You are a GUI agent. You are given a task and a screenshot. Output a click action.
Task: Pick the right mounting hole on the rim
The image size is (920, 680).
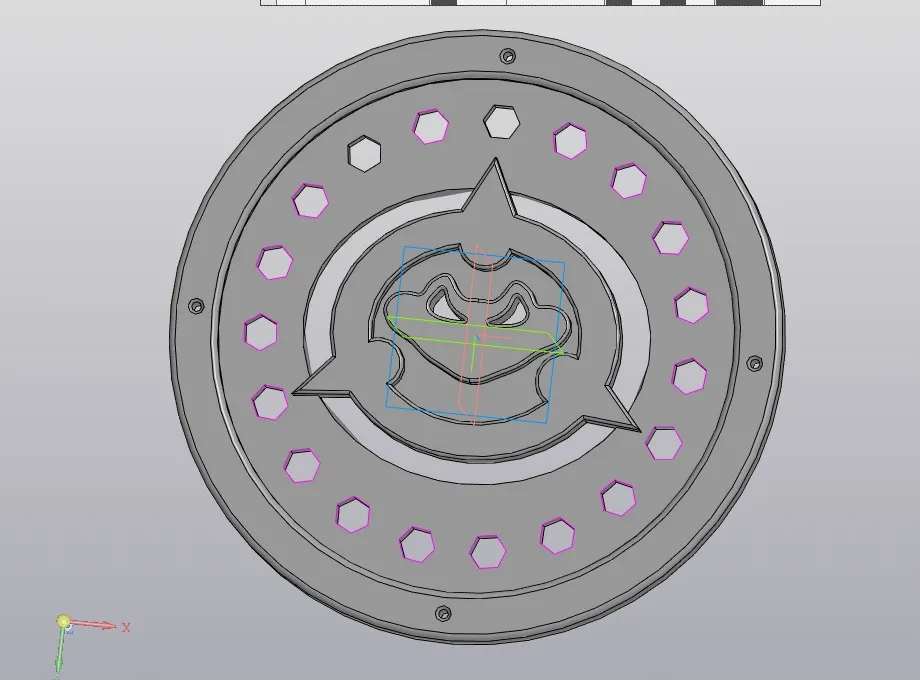753,362
